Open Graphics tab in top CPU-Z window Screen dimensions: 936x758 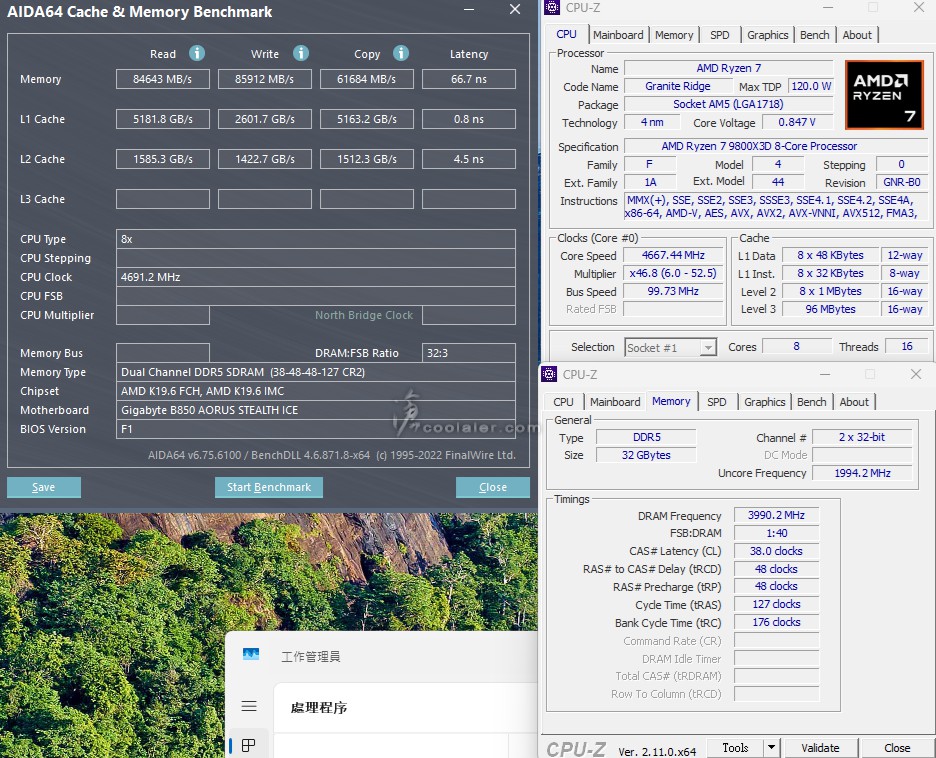[x=768, y=35]
